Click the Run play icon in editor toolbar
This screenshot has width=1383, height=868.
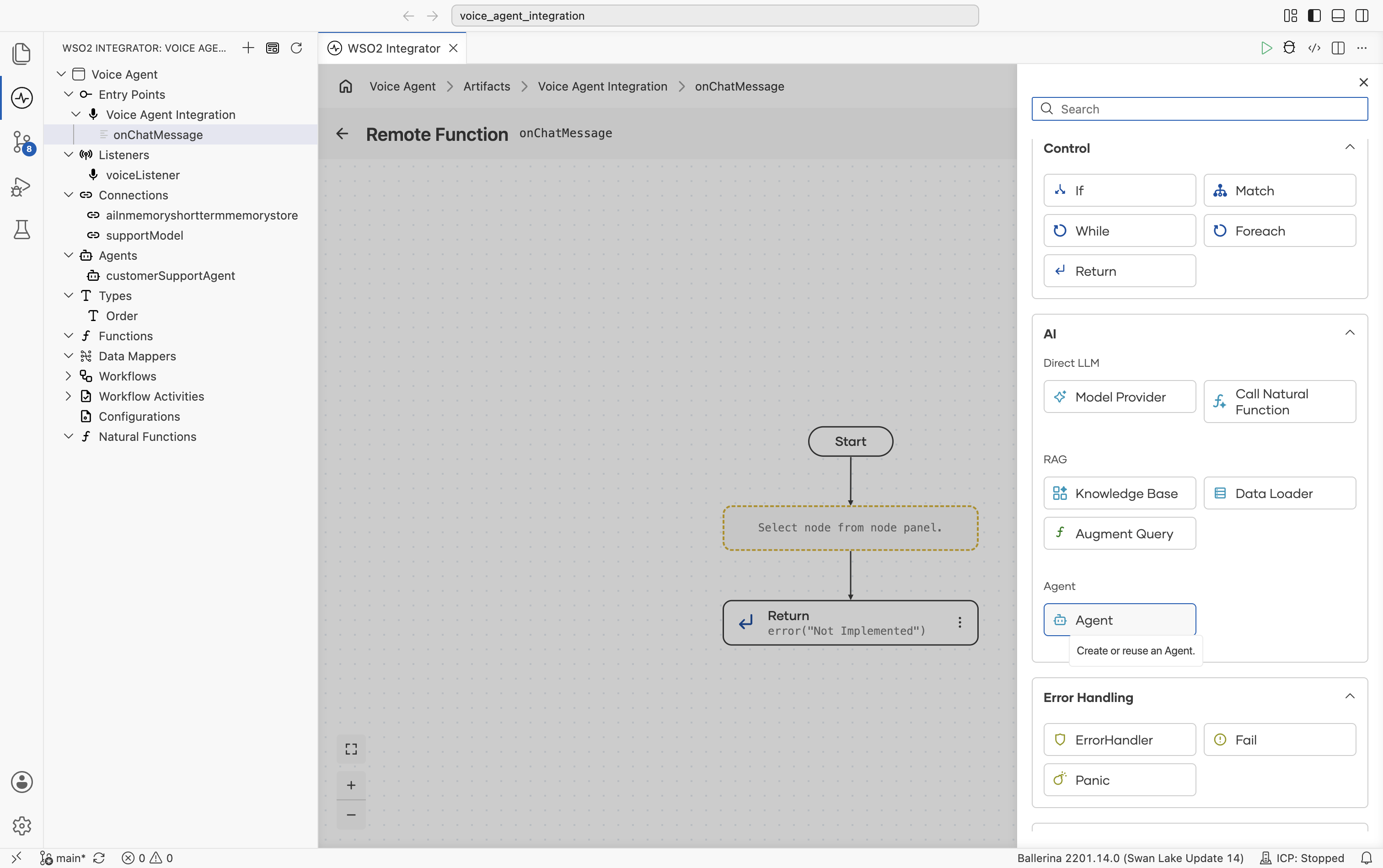tap(1266, 48)
